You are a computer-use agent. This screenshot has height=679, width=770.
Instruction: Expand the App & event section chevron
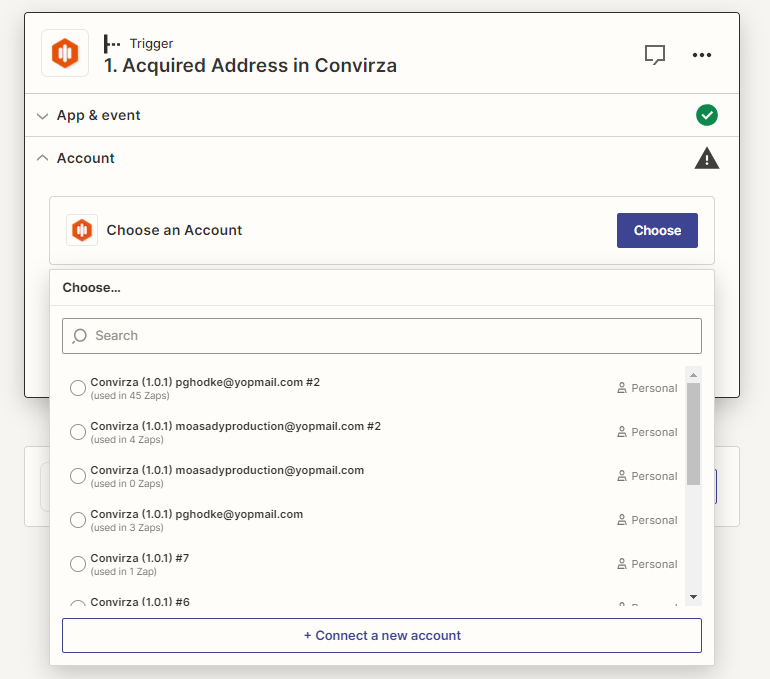coord(43,116)
